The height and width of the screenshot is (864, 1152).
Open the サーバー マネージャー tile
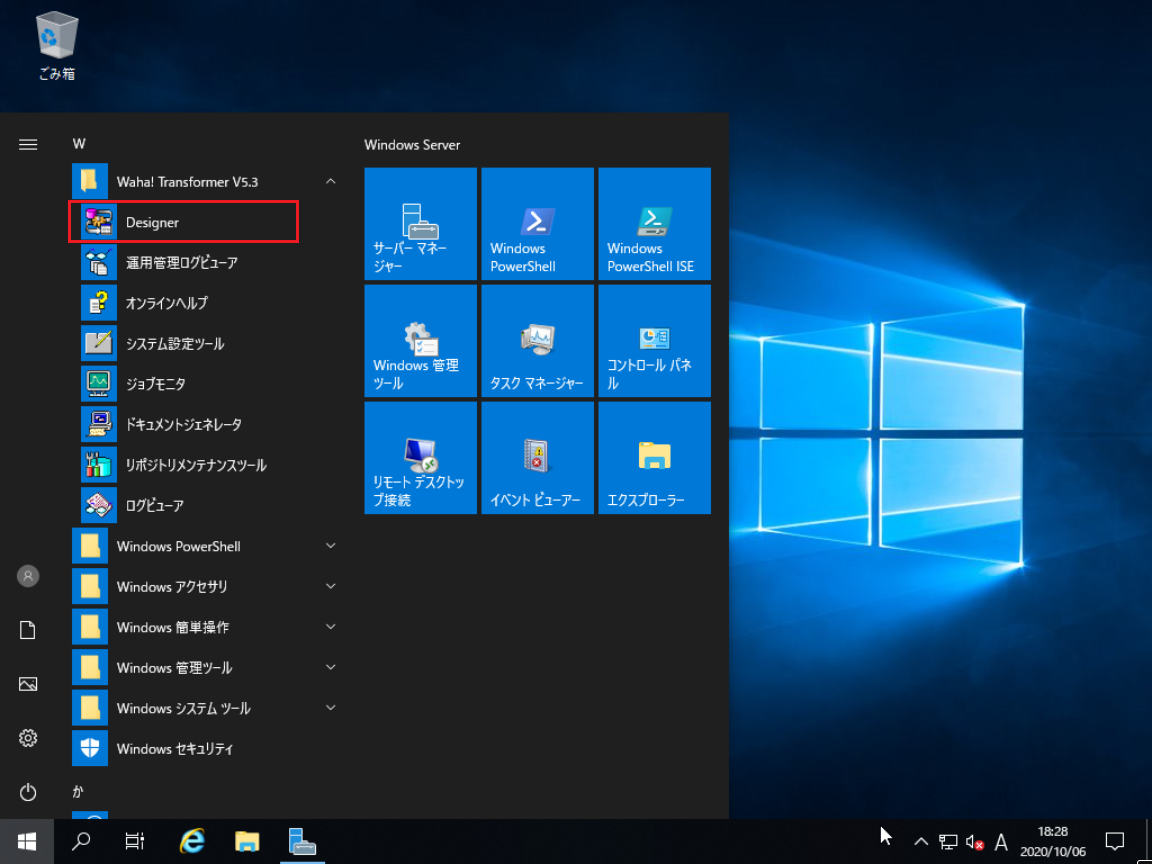tap(420, 224)
